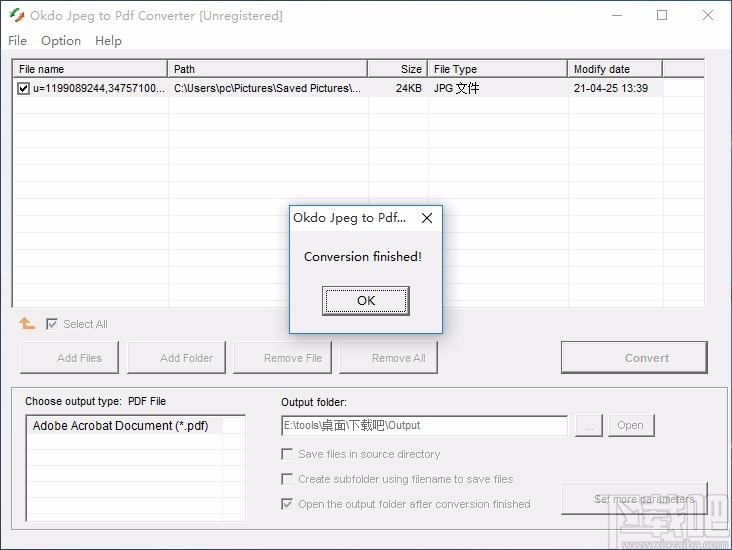This screenshot has height=550, width=732.
Task: Sort by Size column header
Action: [x=397, y=69]
